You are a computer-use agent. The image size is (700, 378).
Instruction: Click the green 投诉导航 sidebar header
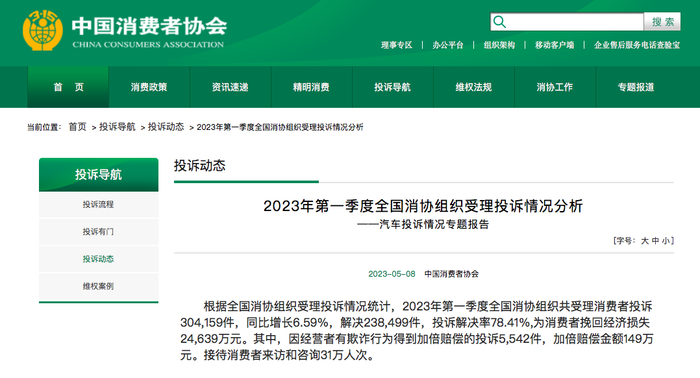pyautogui.click(x=99, y=174)
